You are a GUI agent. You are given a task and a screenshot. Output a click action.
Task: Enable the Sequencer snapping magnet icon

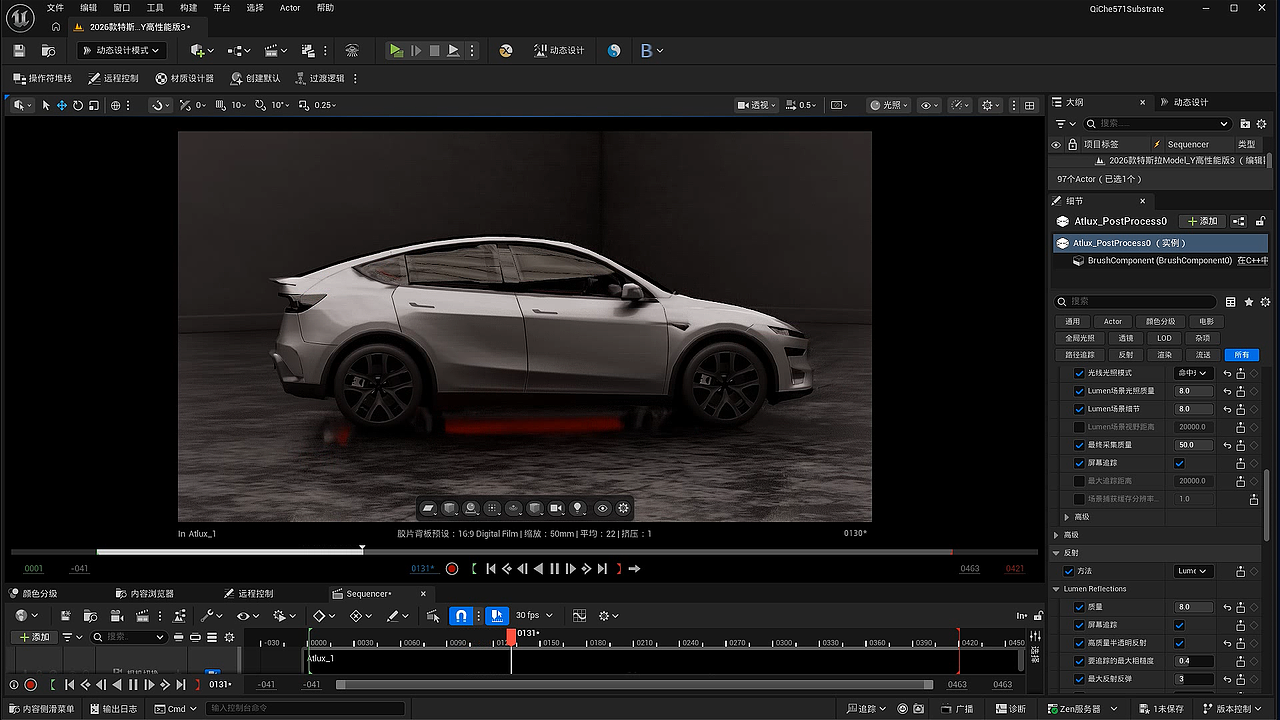[x=460, y=616]
